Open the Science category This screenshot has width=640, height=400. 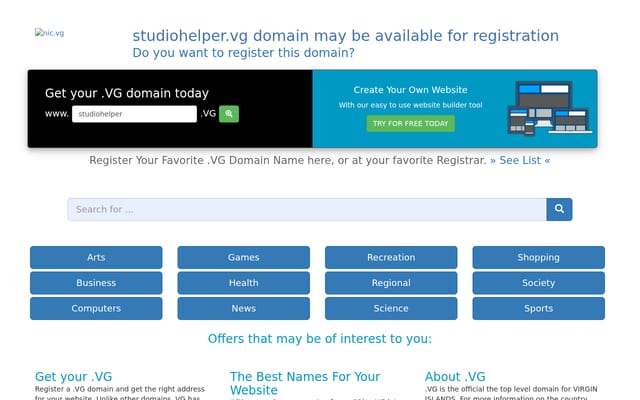[x=391, y=308]
